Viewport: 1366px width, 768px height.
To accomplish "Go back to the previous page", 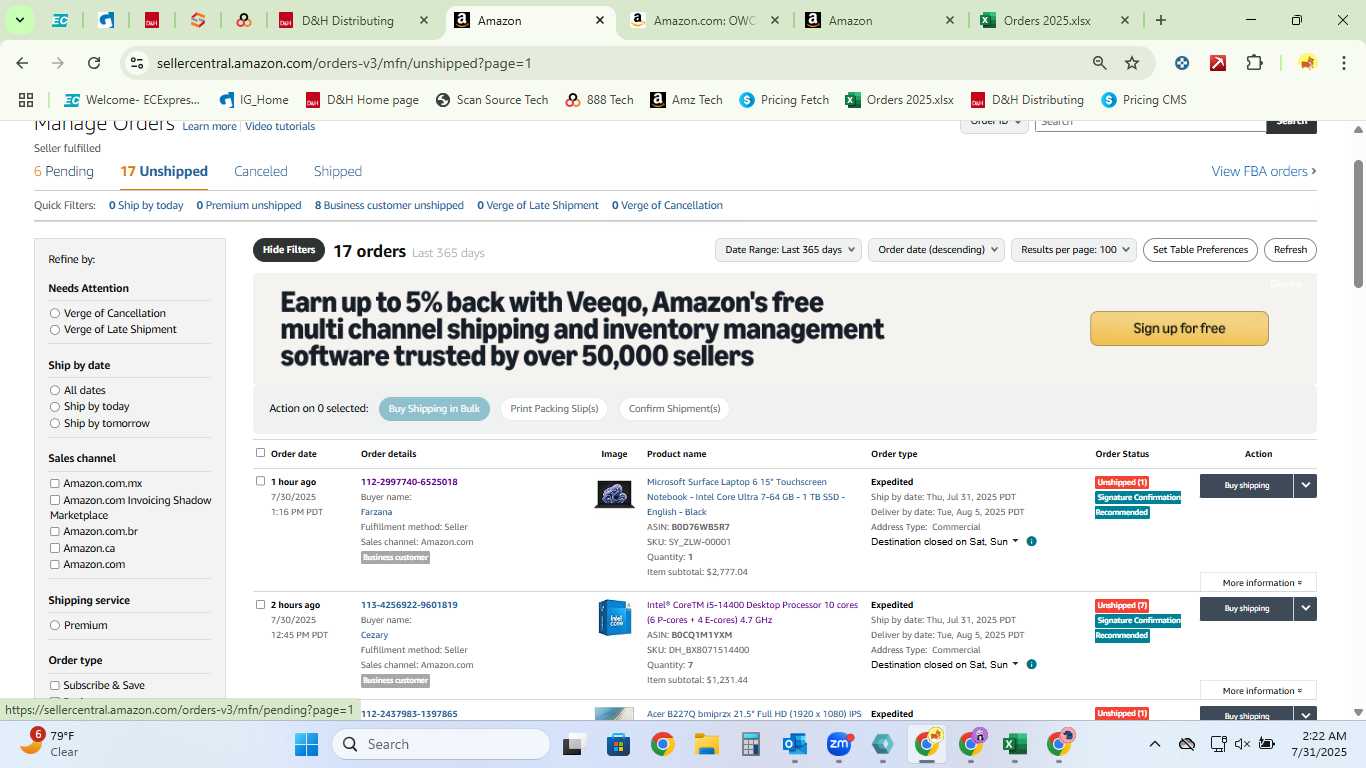I will (x=22, y=63).
